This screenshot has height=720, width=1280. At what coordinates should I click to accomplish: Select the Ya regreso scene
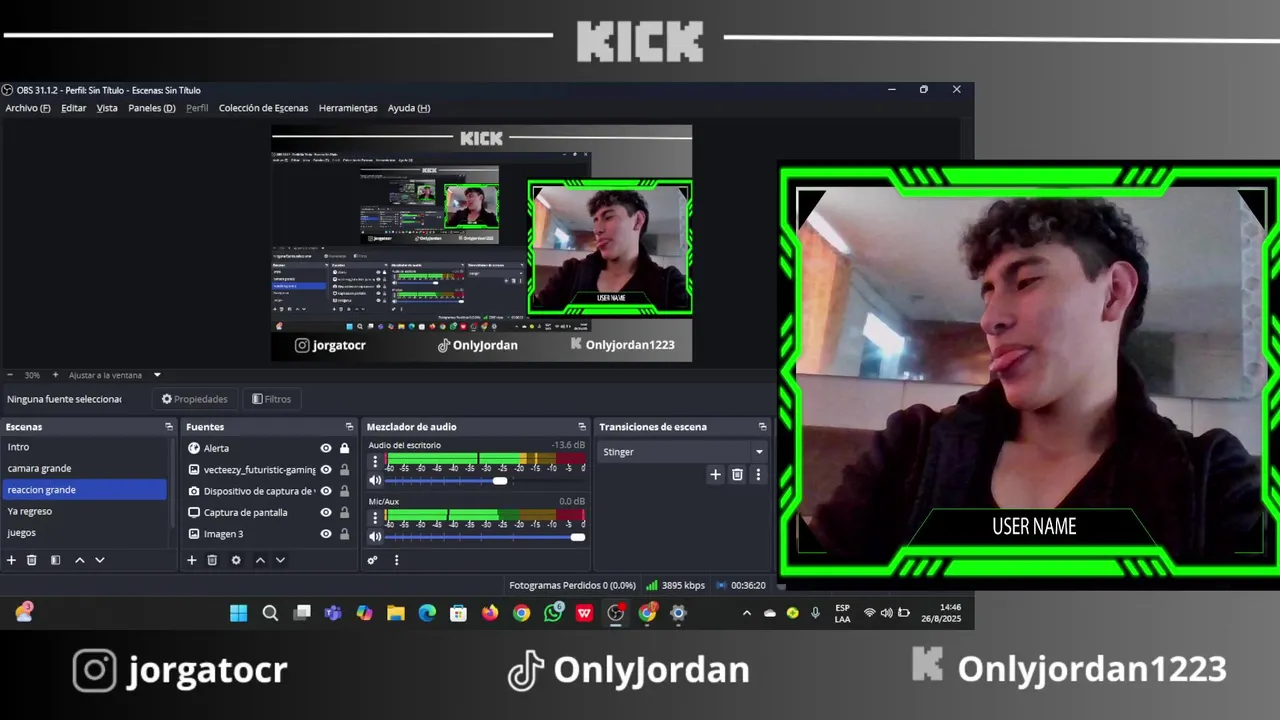tap(85, 511)
